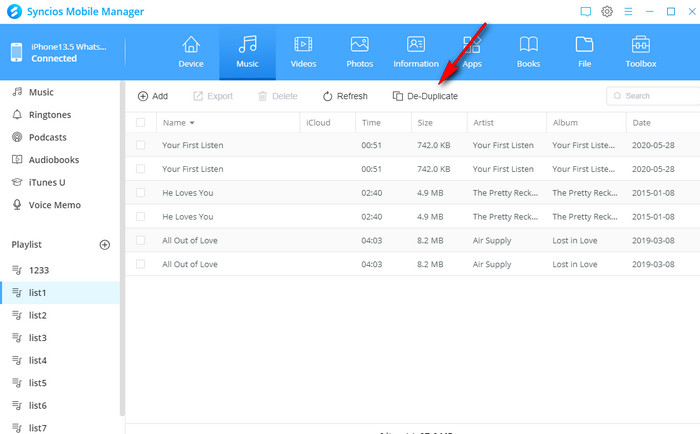
Task: Open the Toolbox tab
Action: tap(641, 52)
